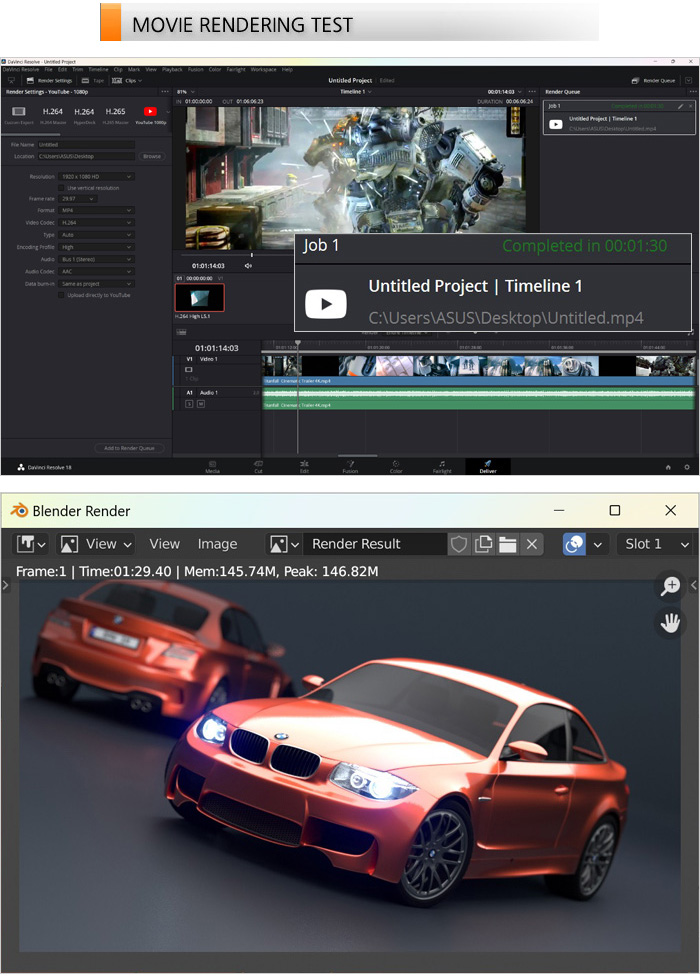Check Upload directly to YouTube
Screen dimensions: 700x980
click(x=61, y=295)
